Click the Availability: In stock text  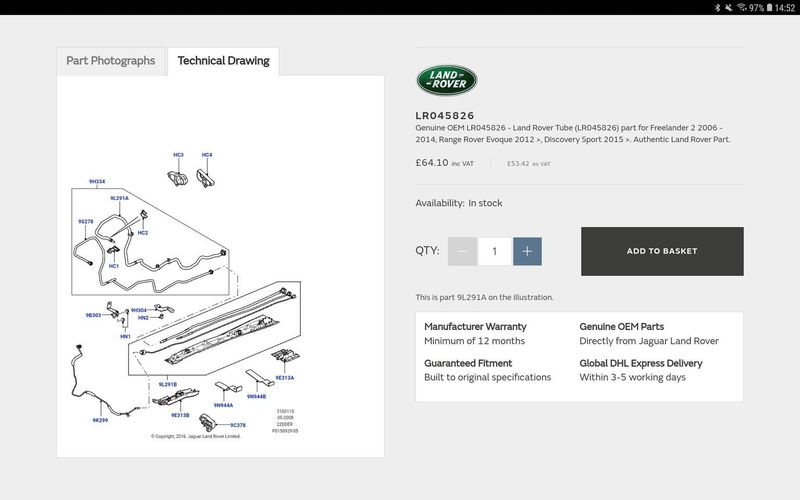tap(459, 203)
